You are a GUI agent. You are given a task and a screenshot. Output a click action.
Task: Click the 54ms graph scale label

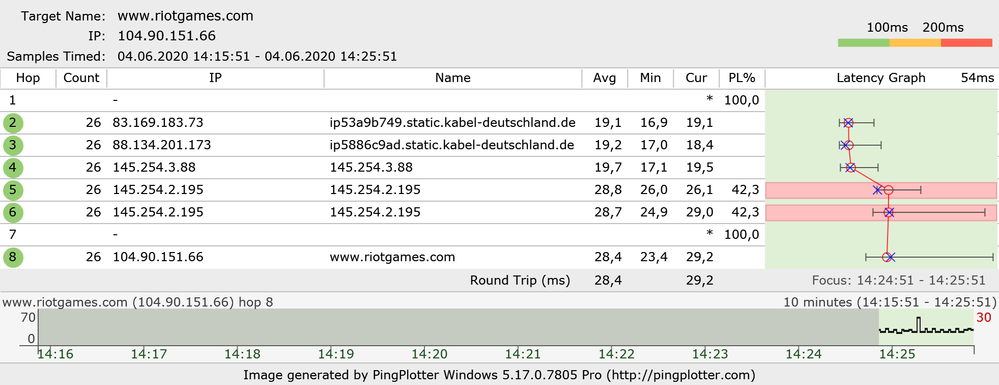977,78
